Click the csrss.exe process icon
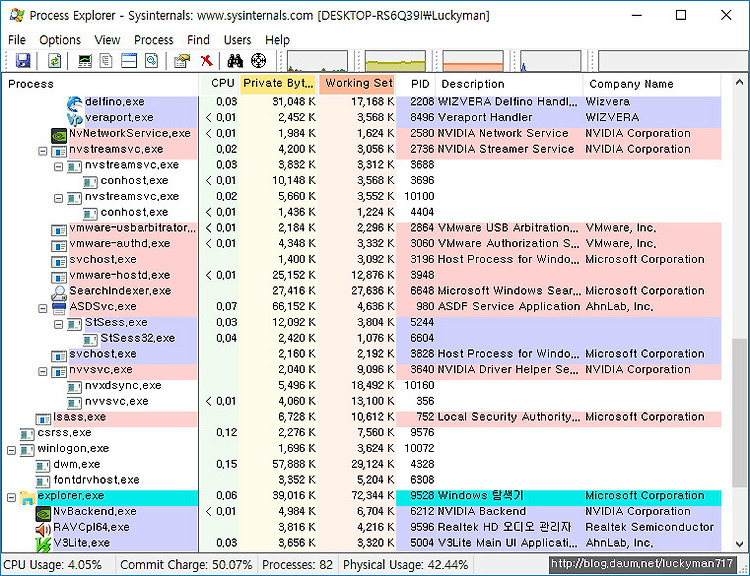Image resolution: width=750 pixels, height=576 pixels. (27, 434)
